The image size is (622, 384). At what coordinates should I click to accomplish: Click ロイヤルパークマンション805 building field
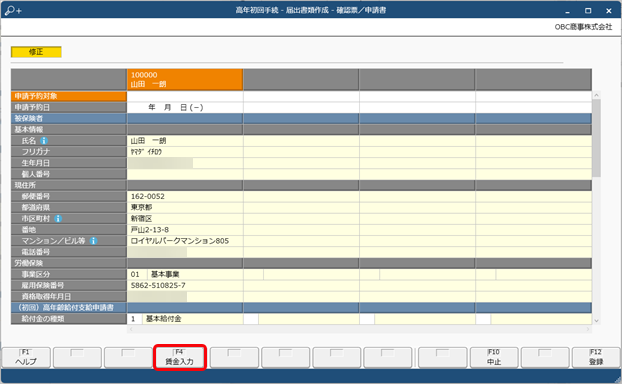pyautogui.click(x=185, y=241)
